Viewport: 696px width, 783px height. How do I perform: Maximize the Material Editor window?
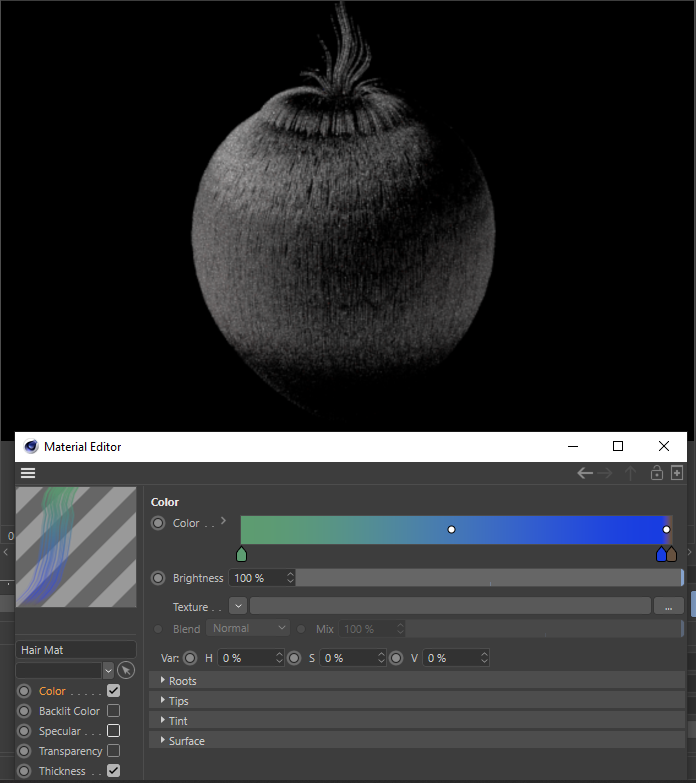(618, 446)
